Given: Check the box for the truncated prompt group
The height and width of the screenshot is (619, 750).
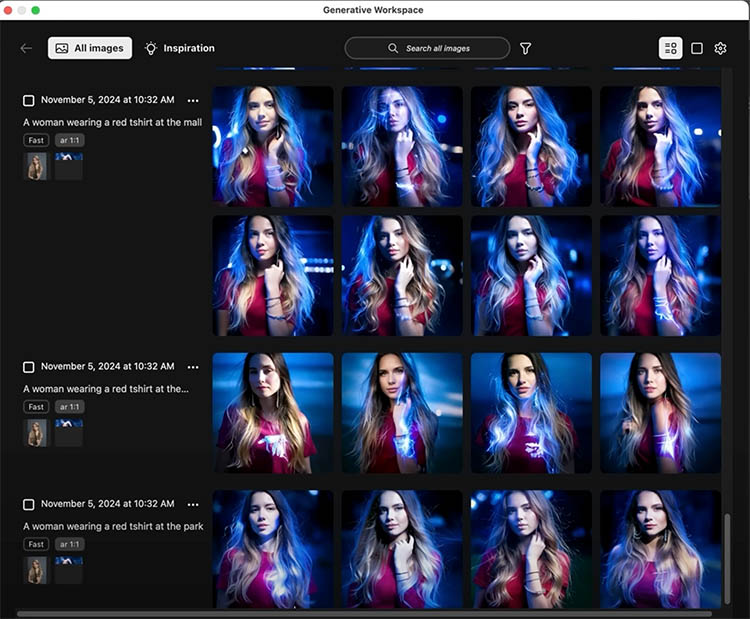Looking at the screenshot, I should pos(29,367).
